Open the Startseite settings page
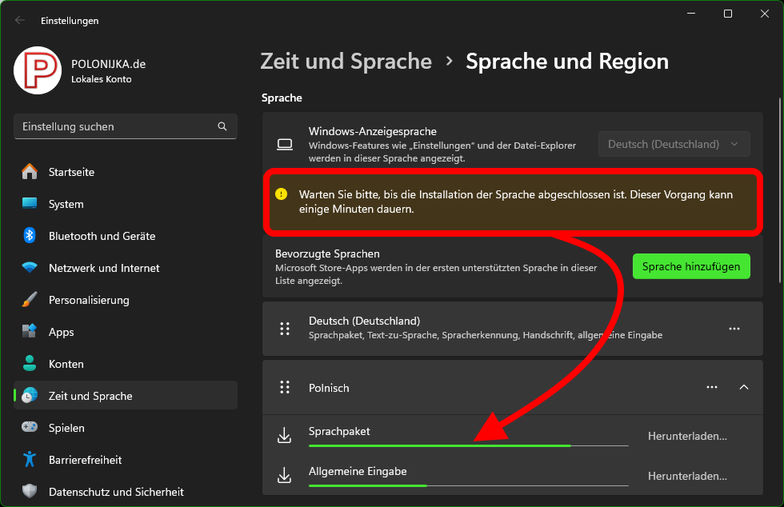Image resolution: width=784 pixels, height=507 pixels. (x=72, y=172)
